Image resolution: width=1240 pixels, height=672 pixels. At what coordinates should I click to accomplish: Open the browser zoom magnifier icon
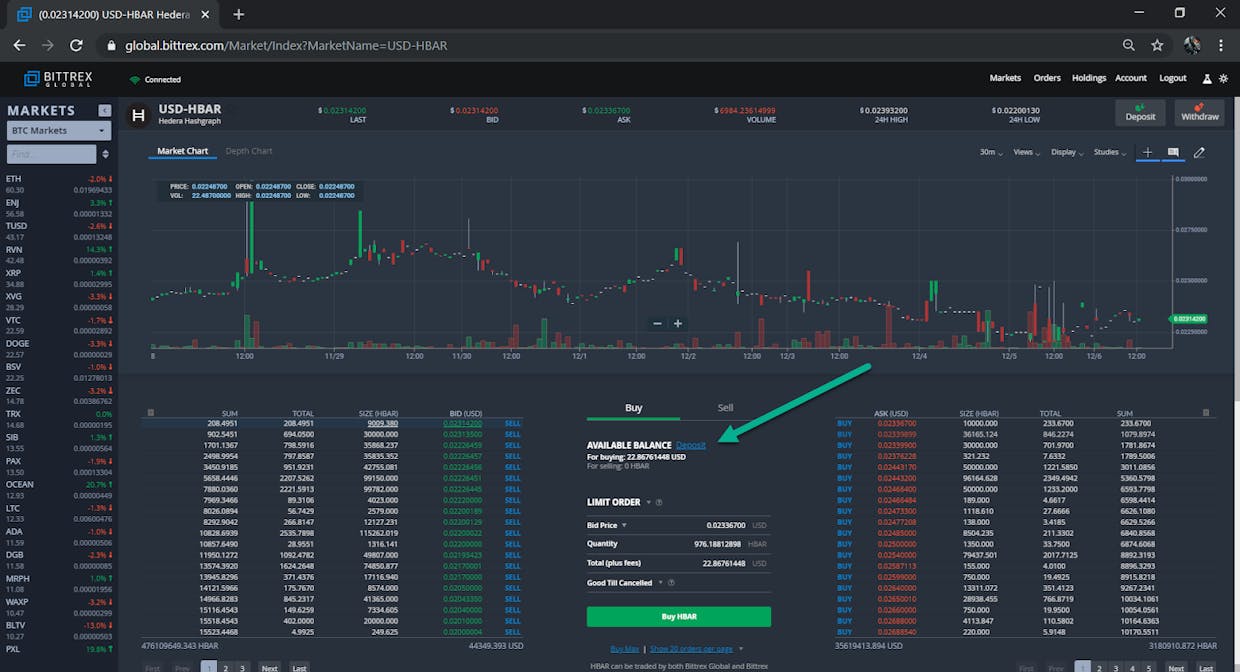pos(1129,45)
